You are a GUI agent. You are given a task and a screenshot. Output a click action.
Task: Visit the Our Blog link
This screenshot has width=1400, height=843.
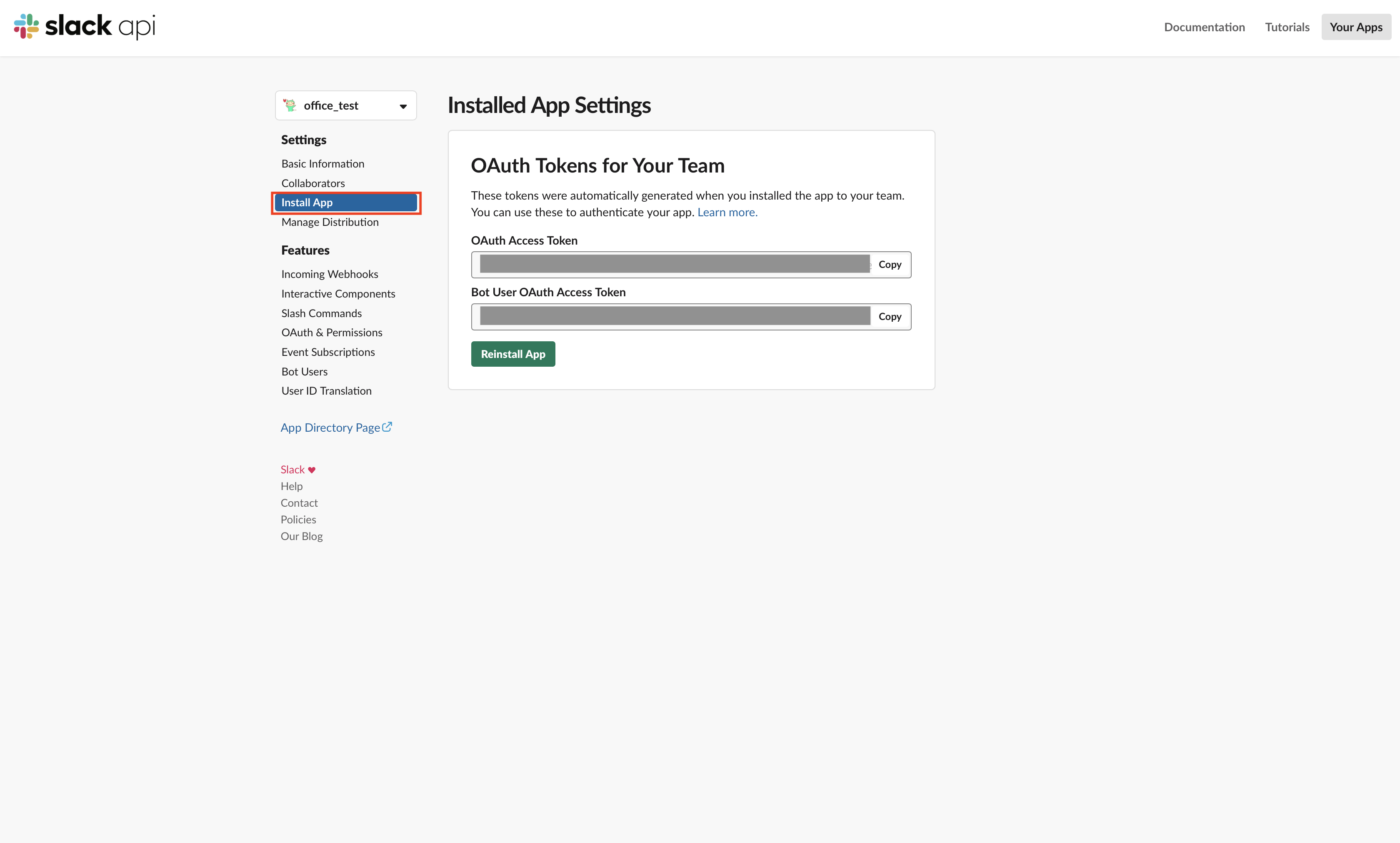302,536
